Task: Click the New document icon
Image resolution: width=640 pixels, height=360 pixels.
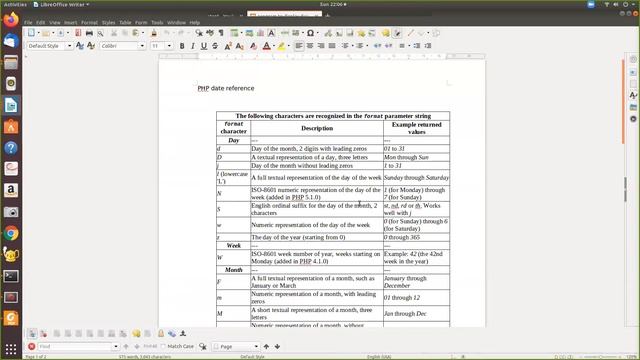Action: (x=31, y=33)
